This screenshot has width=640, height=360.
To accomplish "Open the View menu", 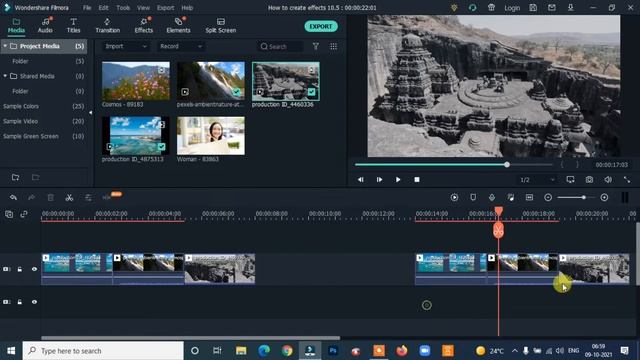I will tap(143, 8).
